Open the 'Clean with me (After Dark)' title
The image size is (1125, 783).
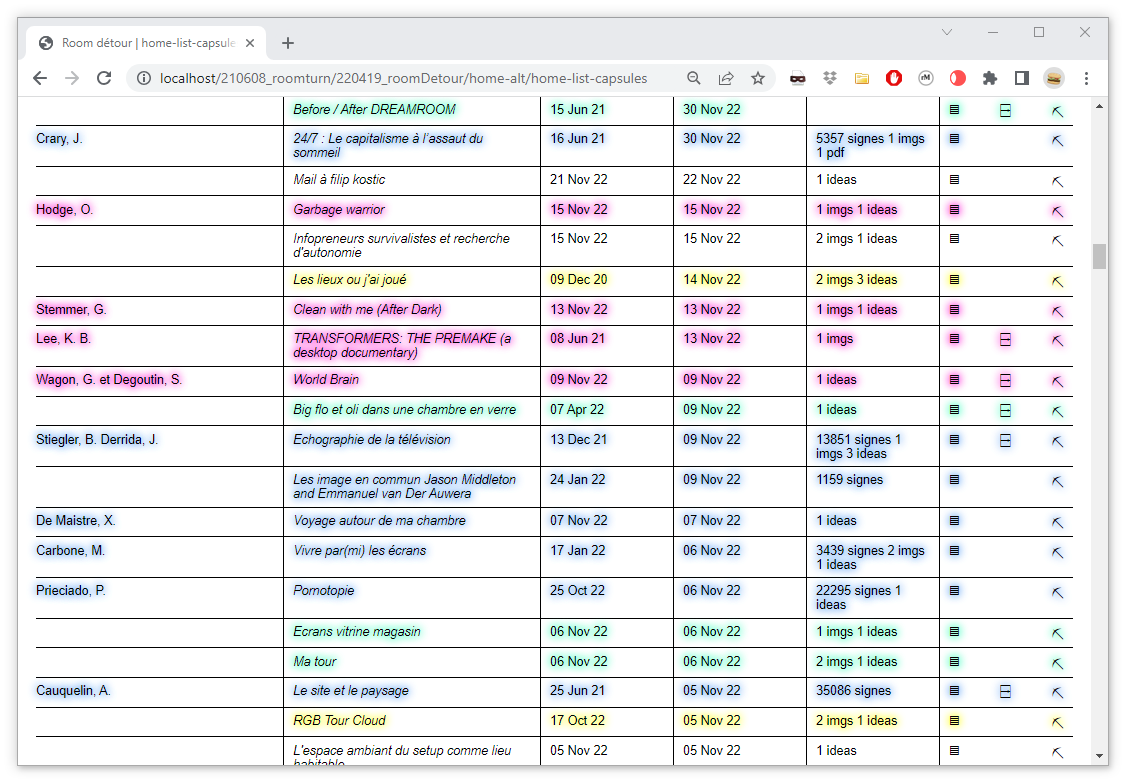[x=367, y=310]
